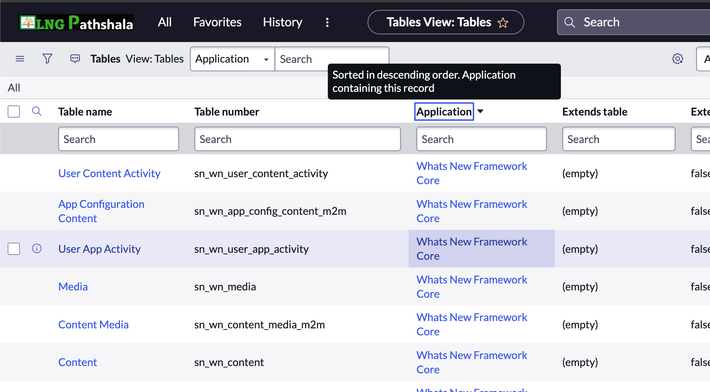710x392 pixels.
Task: Focus the Table name column search field
Action: pos(118,139)
